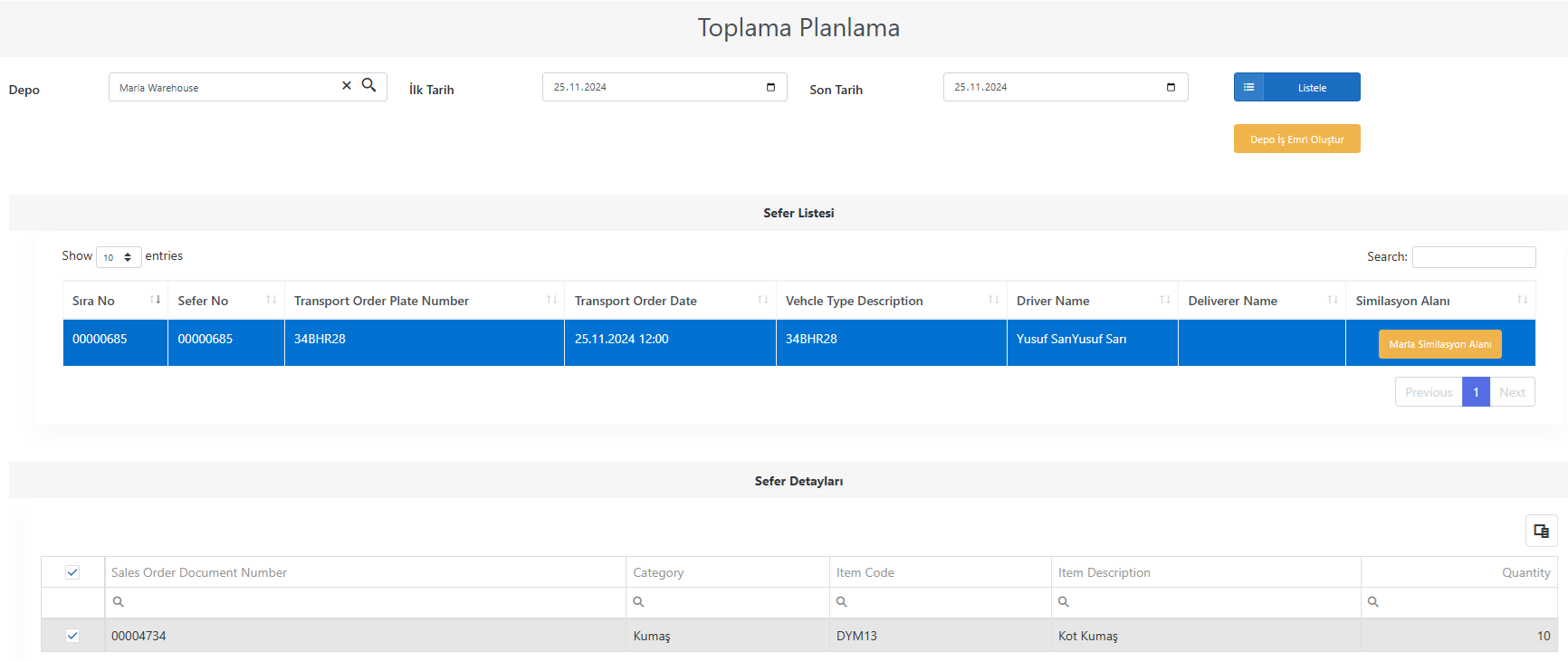This screenshot has height=662, width=1568.
Task: Sort by Vehcle Type Description
Action: point(892,301)
